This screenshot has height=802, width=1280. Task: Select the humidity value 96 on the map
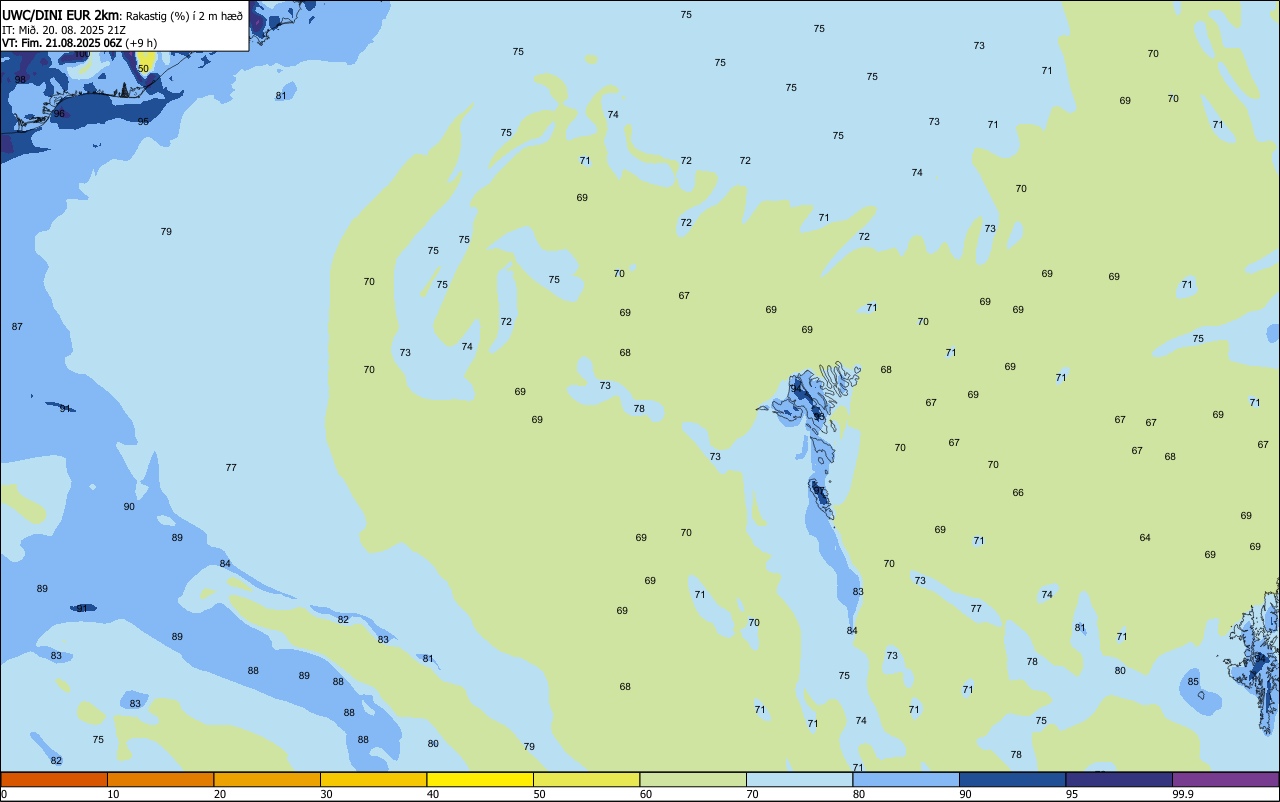click(59, 114)
